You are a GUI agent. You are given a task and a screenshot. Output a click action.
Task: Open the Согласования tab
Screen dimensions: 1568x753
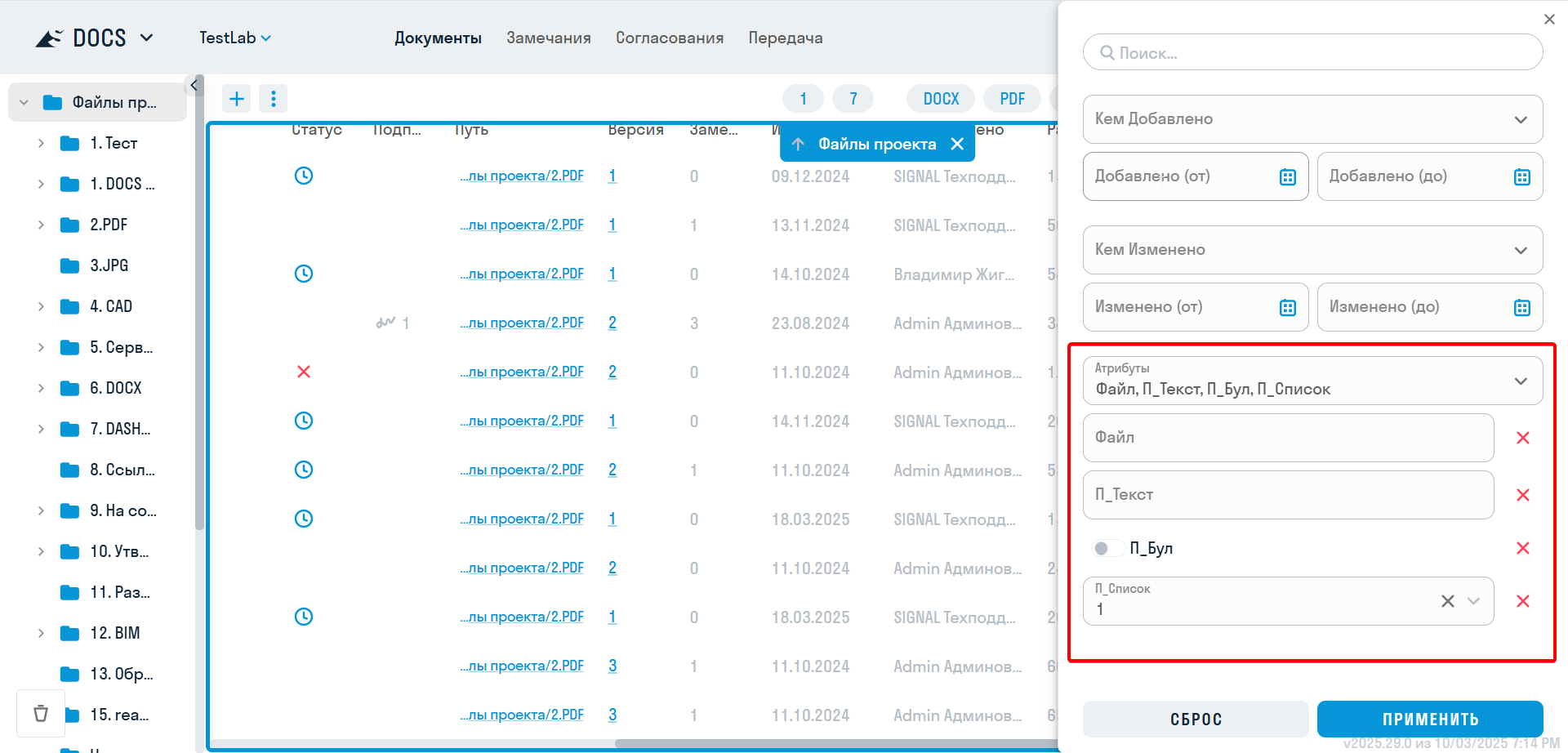pos(669,38)
